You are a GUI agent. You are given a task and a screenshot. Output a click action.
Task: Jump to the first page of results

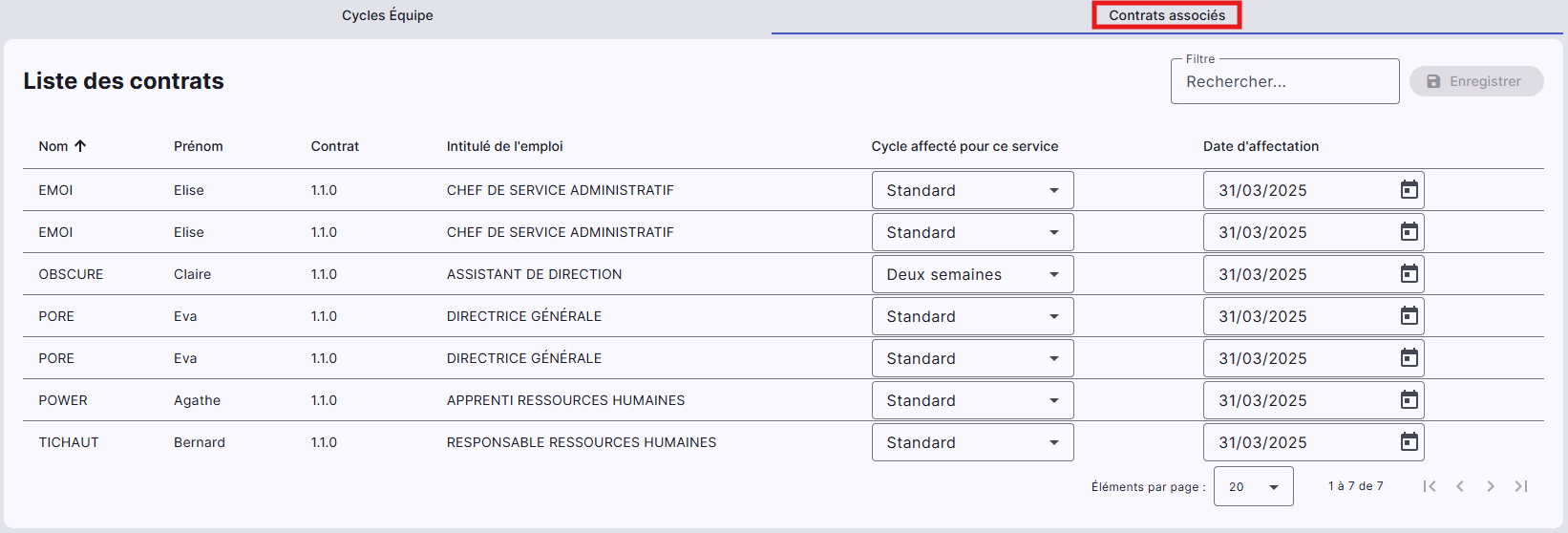(x=1430, y=486)
